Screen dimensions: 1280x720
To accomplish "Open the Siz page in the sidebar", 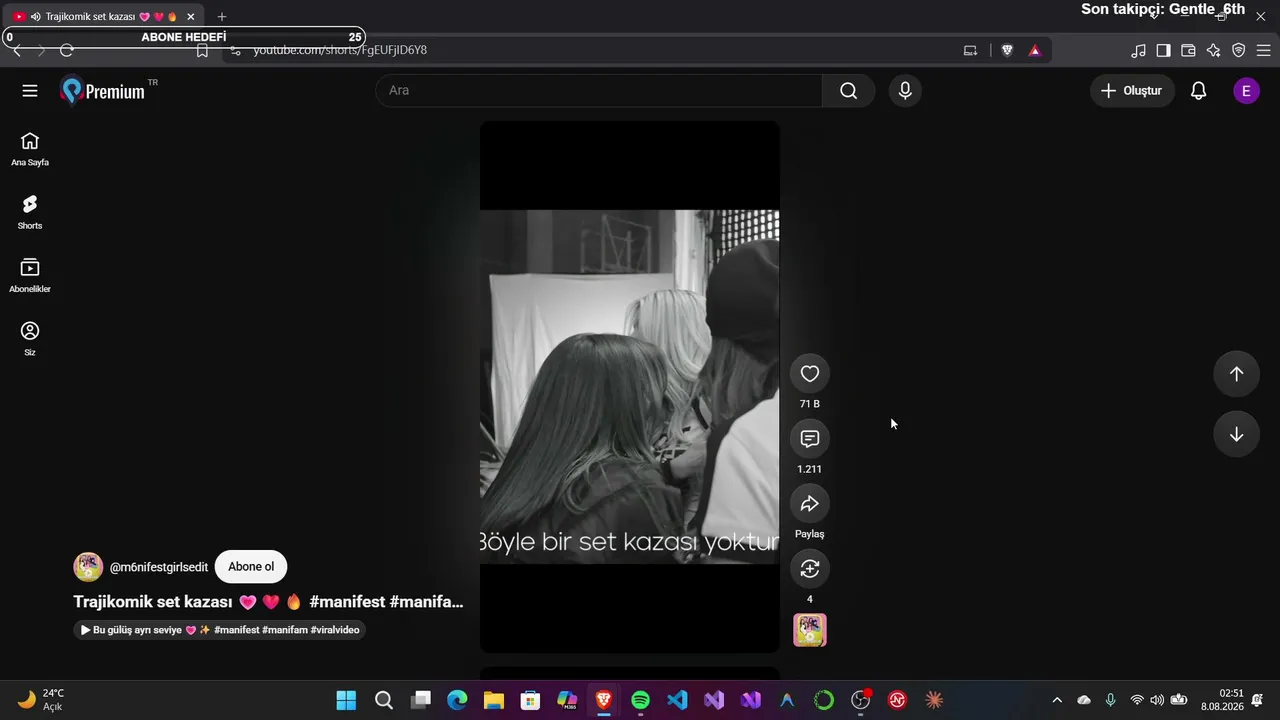I will (30, 339).
